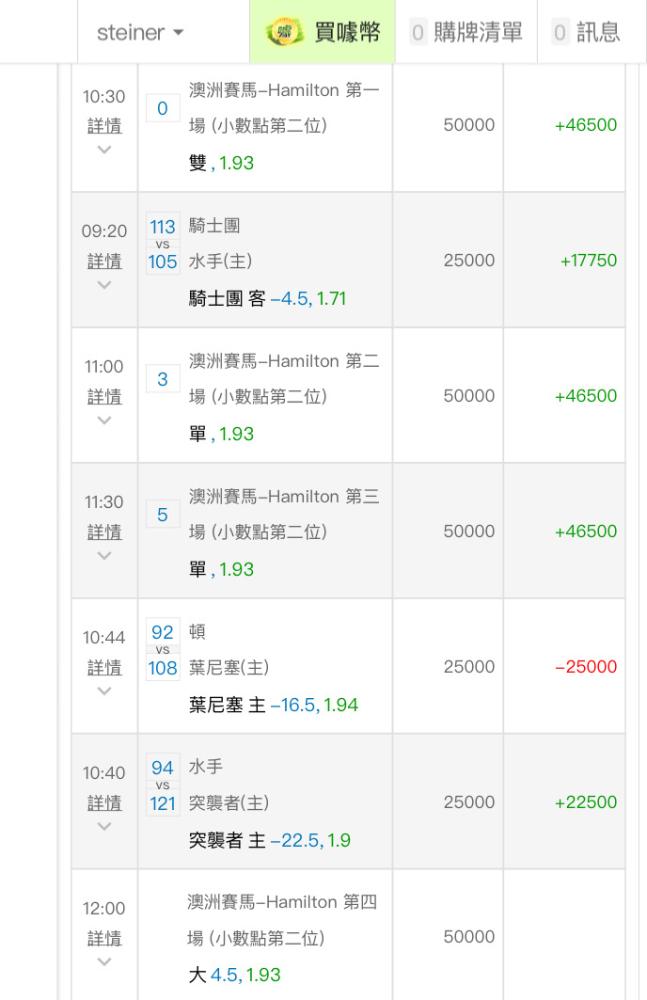The width and height of the screenshot is (647, 1000).
Task: Expand chevron under the 11:00 詳情
Action: (x=104, y=420)
